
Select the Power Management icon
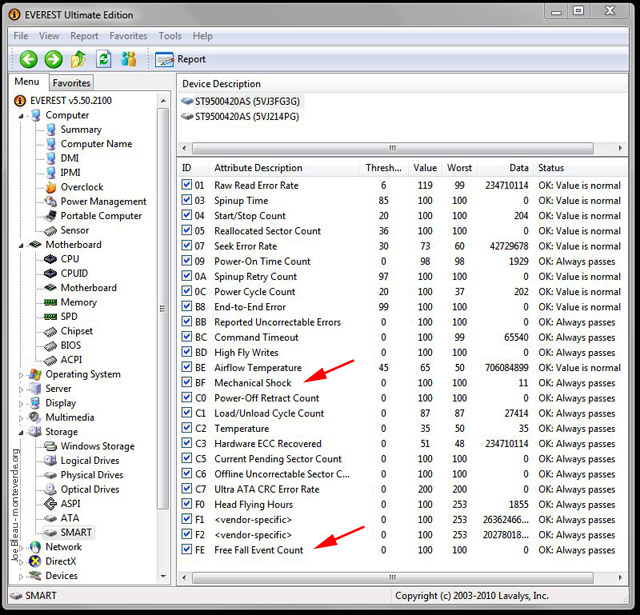tap(51, 202)
